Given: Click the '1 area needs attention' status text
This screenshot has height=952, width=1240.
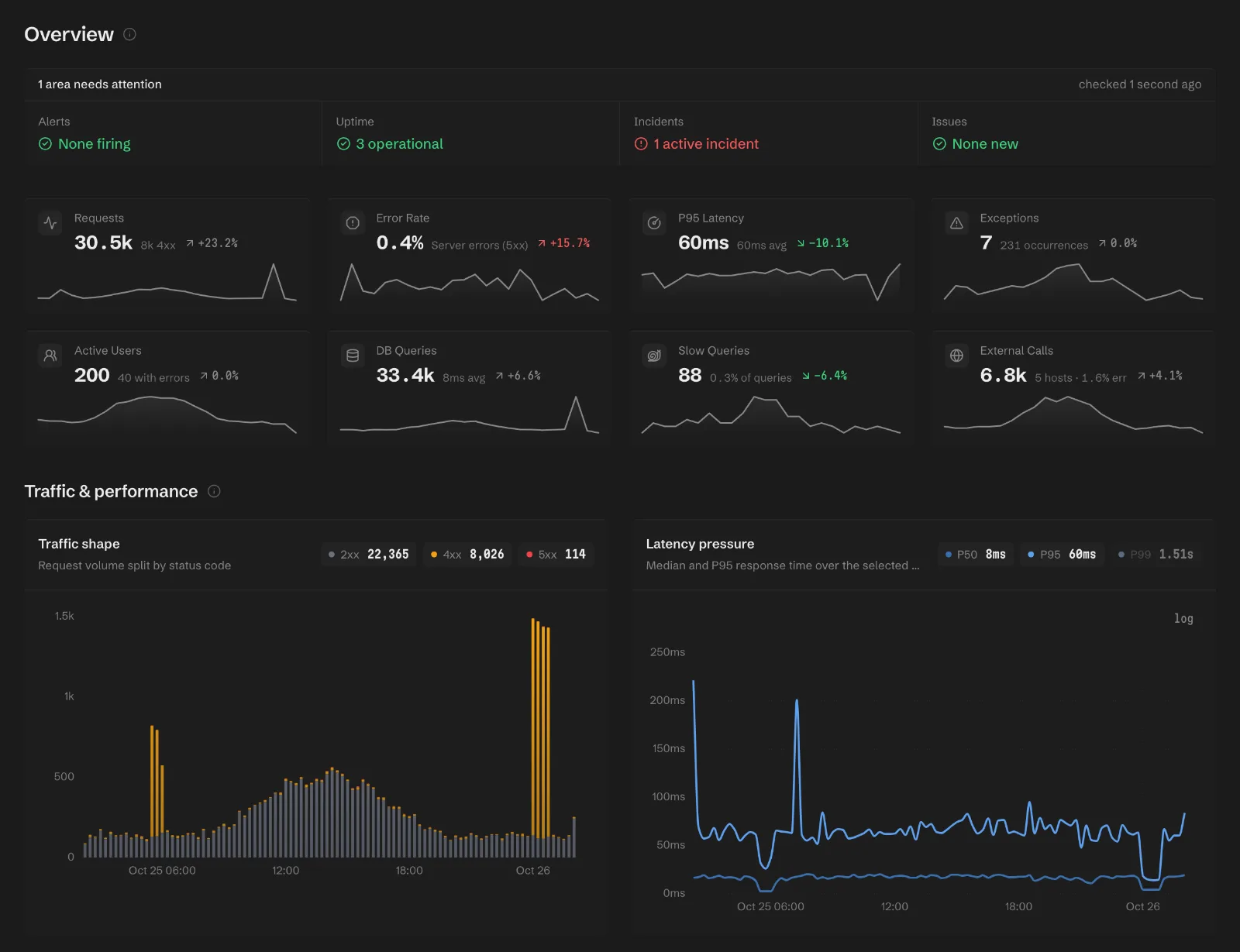Looking at the screenshot, I should click(100, 84).
